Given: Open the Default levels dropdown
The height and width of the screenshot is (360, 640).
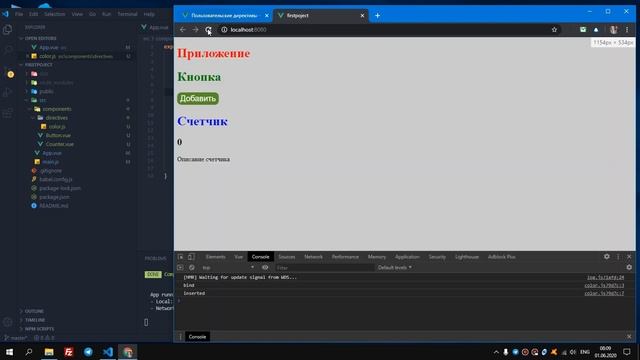Looking at the screenshot, I should click(x=395, y=267).
